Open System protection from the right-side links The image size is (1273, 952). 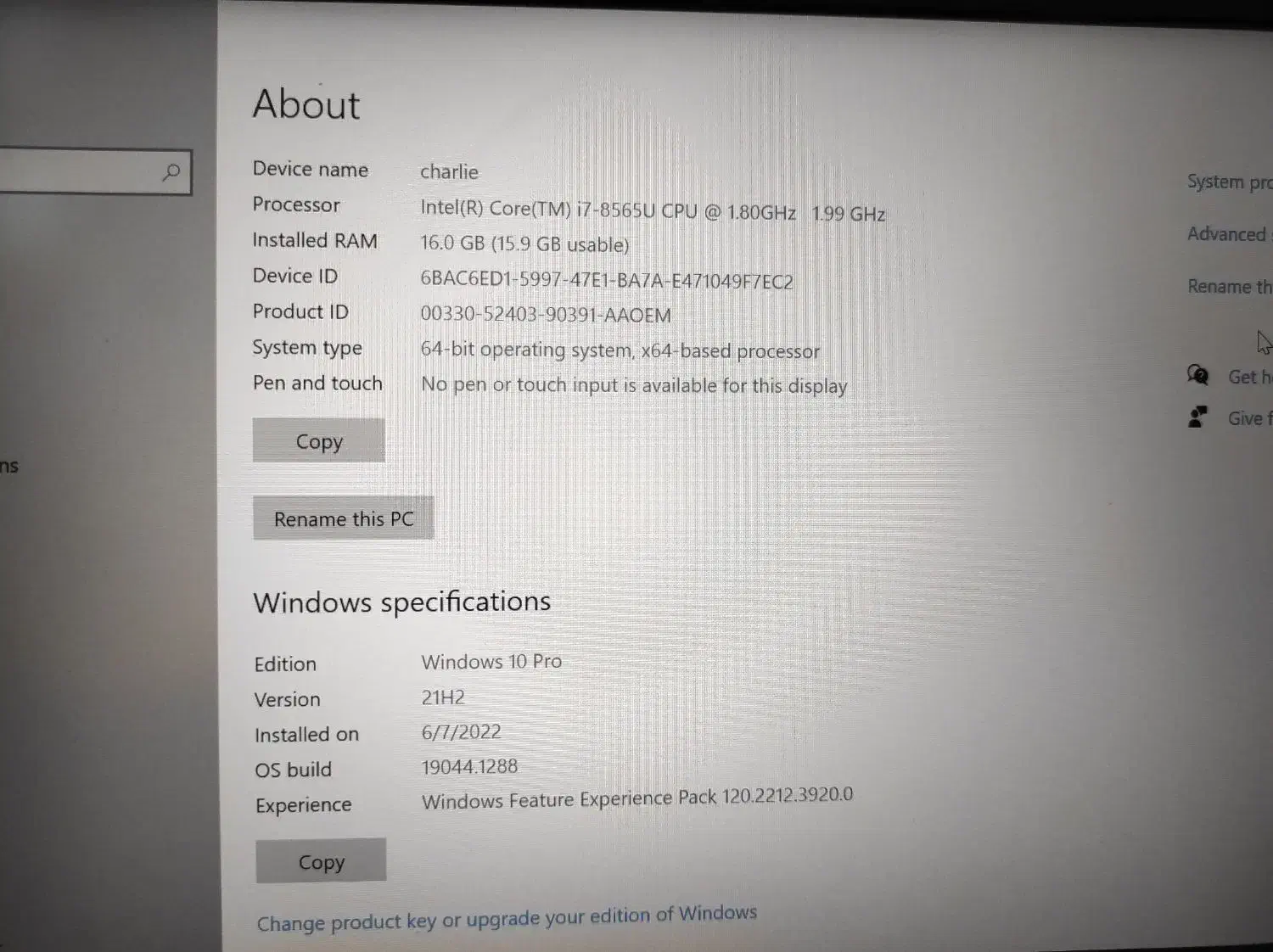[1228, 182]
